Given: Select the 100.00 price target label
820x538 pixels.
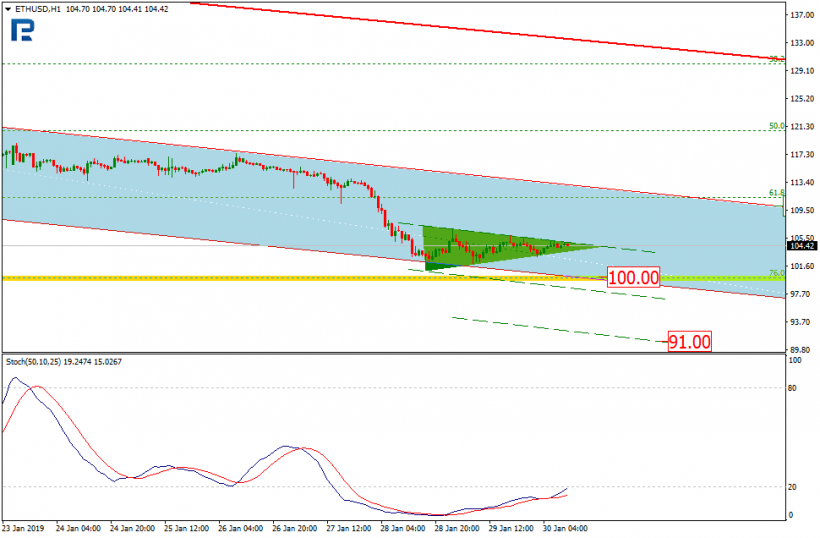Looking at the screenshot, I should click(633, 277).
